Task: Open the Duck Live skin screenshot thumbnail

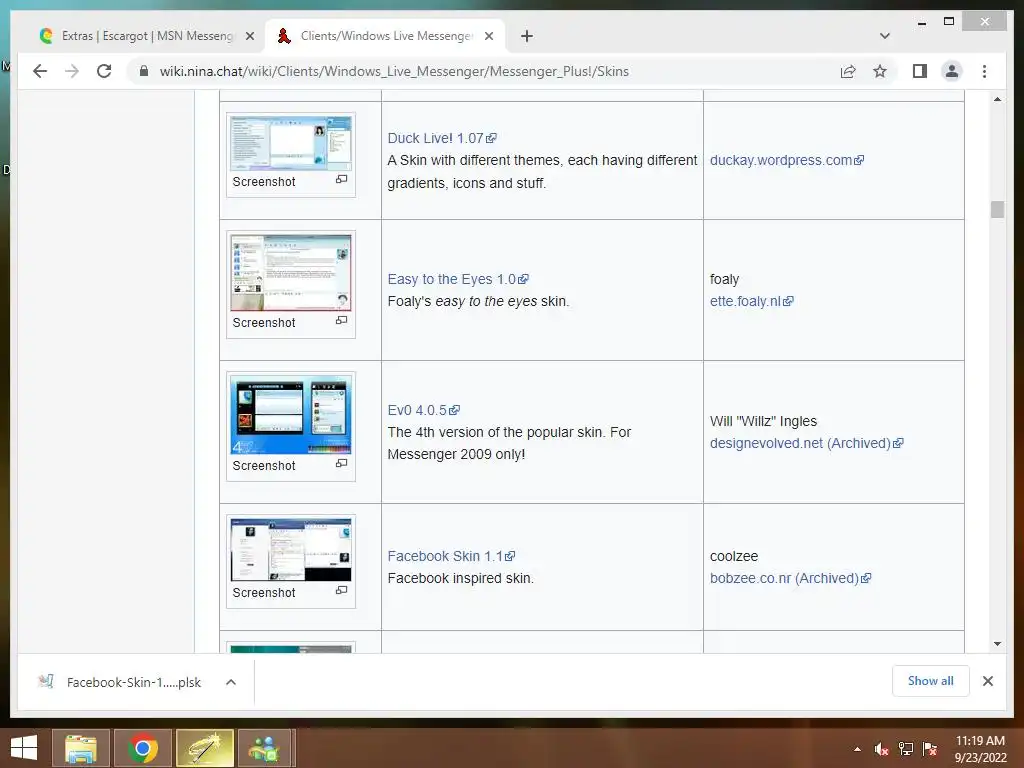Action: [291, 143]
